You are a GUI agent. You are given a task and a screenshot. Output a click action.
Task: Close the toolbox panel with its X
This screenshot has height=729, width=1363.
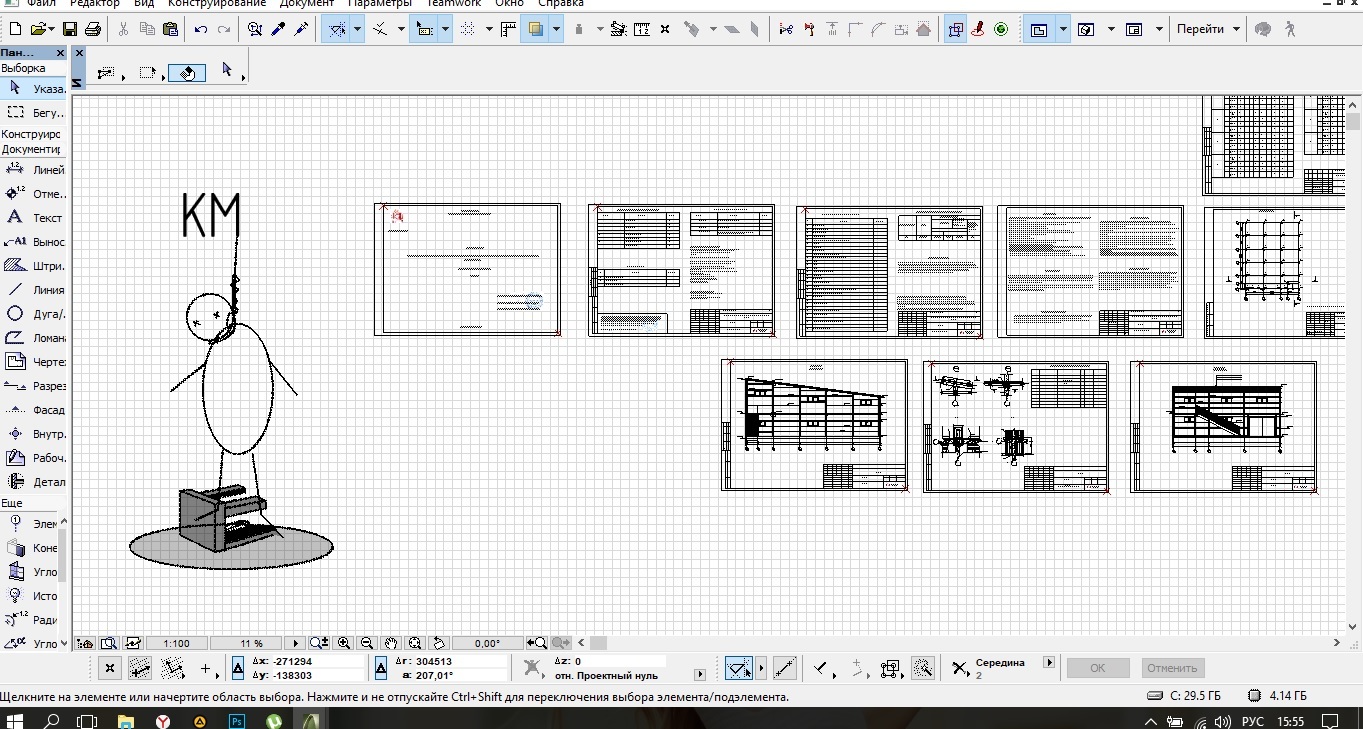[60, 53]
